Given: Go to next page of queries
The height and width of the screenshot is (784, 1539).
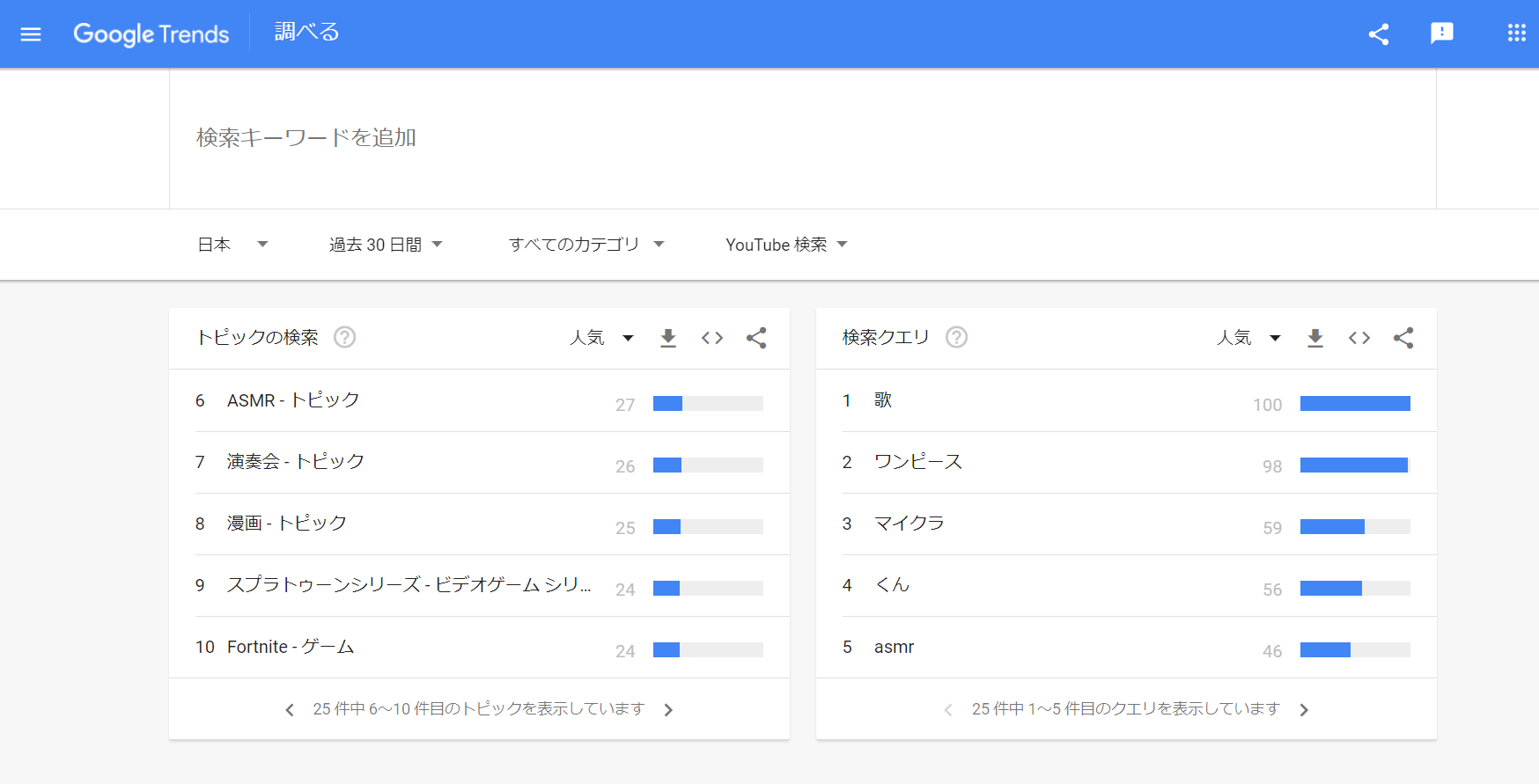Looking at the screenshot, I should click(1304, 710).
